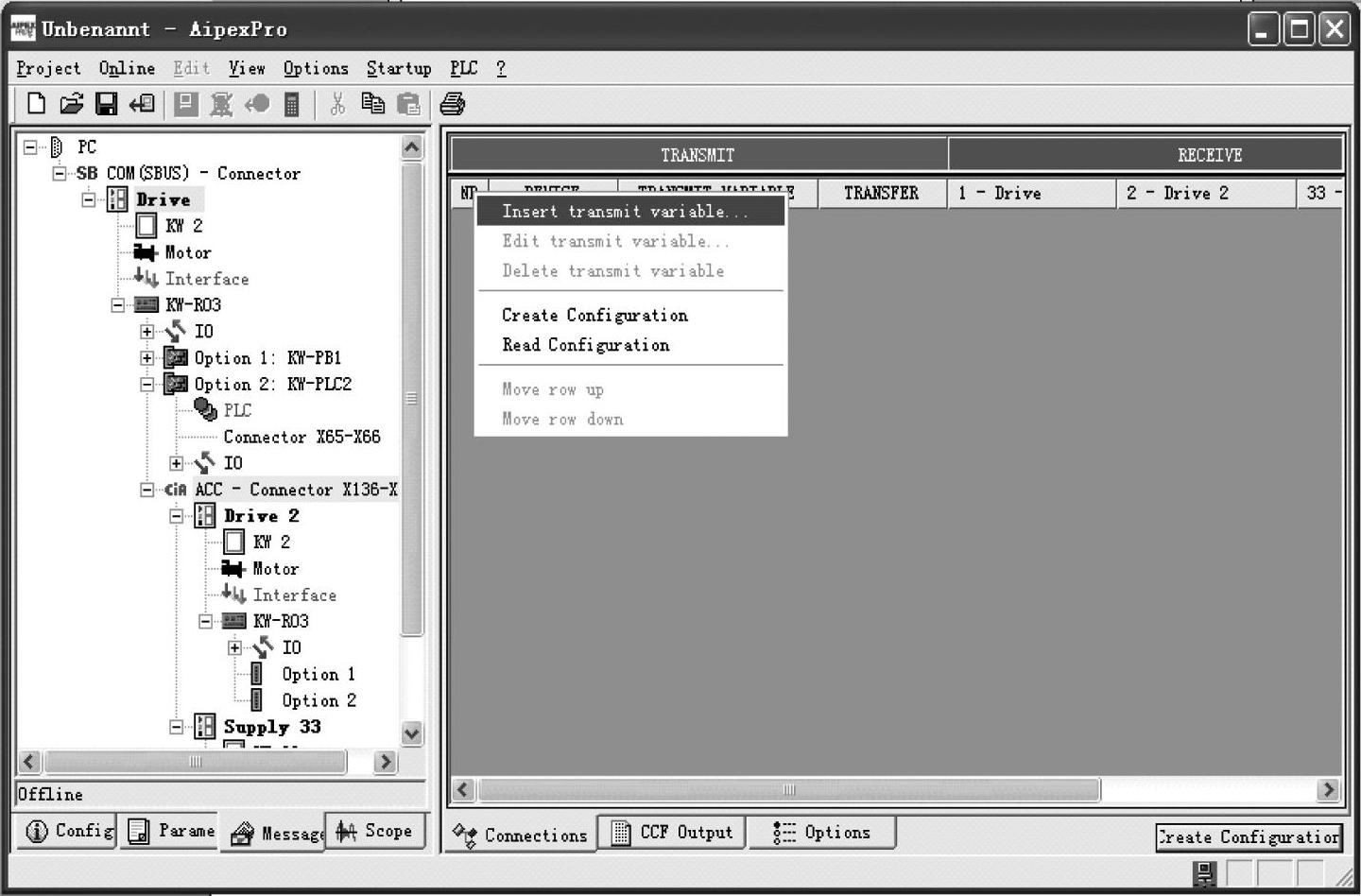Image resolution: width=1361 pixels, height=896 pixels.
Task: Open the Options menu in menu bar
Action: (316, 68)
